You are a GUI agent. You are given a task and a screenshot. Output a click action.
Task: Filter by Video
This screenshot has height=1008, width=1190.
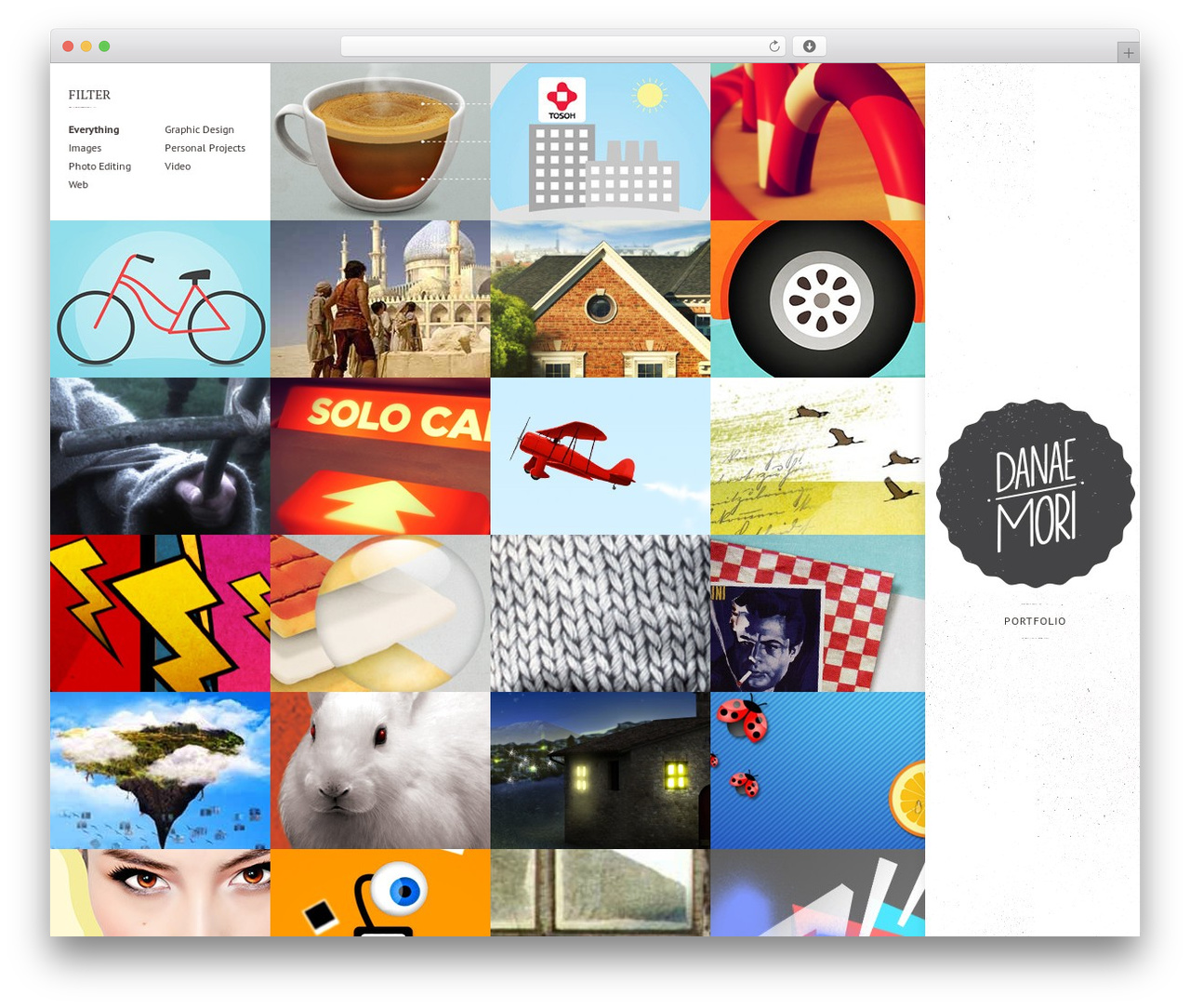click(x=178, y=166)
